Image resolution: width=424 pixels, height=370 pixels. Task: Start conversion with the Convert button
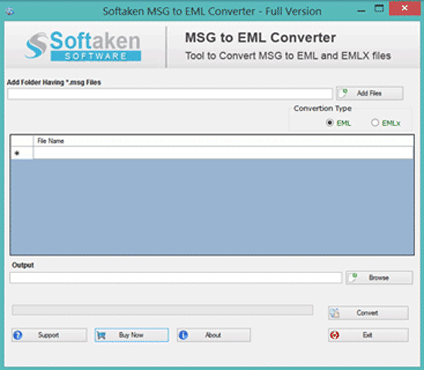coord(368,313)
